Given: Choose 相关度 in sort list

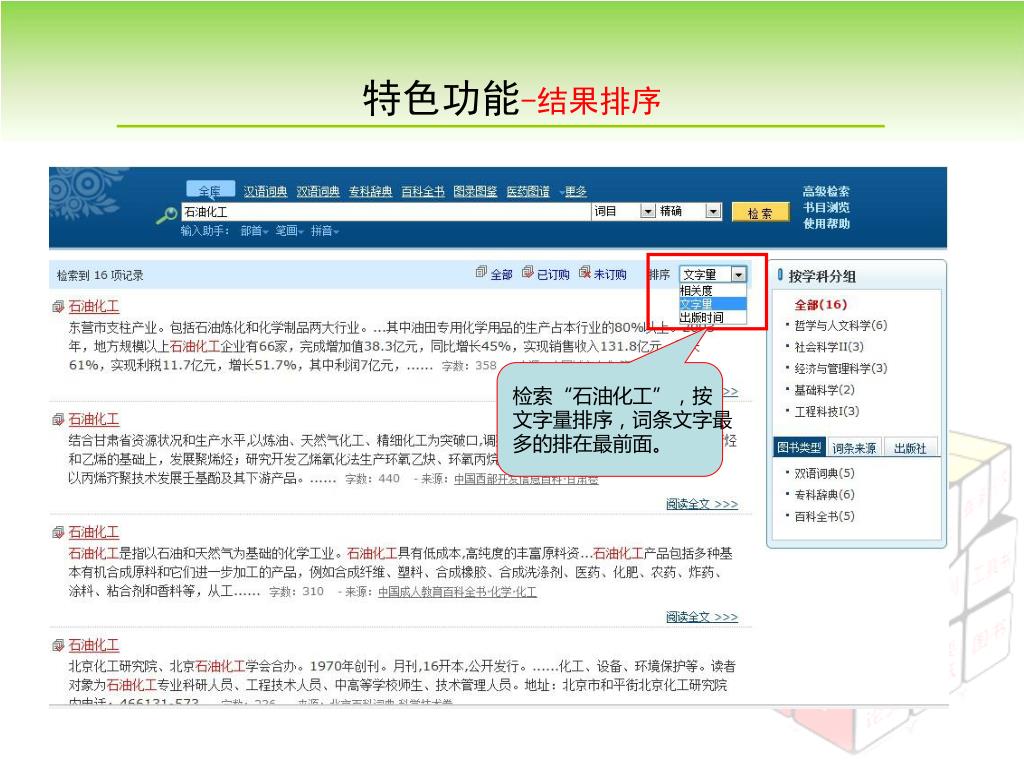Looking at the screenshot, I should tap(712, 291).
